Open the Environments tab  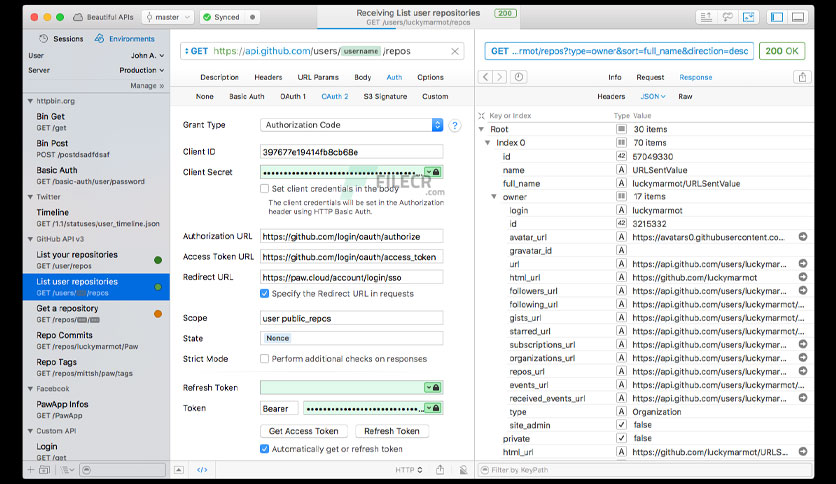click(x=125, y=39)
